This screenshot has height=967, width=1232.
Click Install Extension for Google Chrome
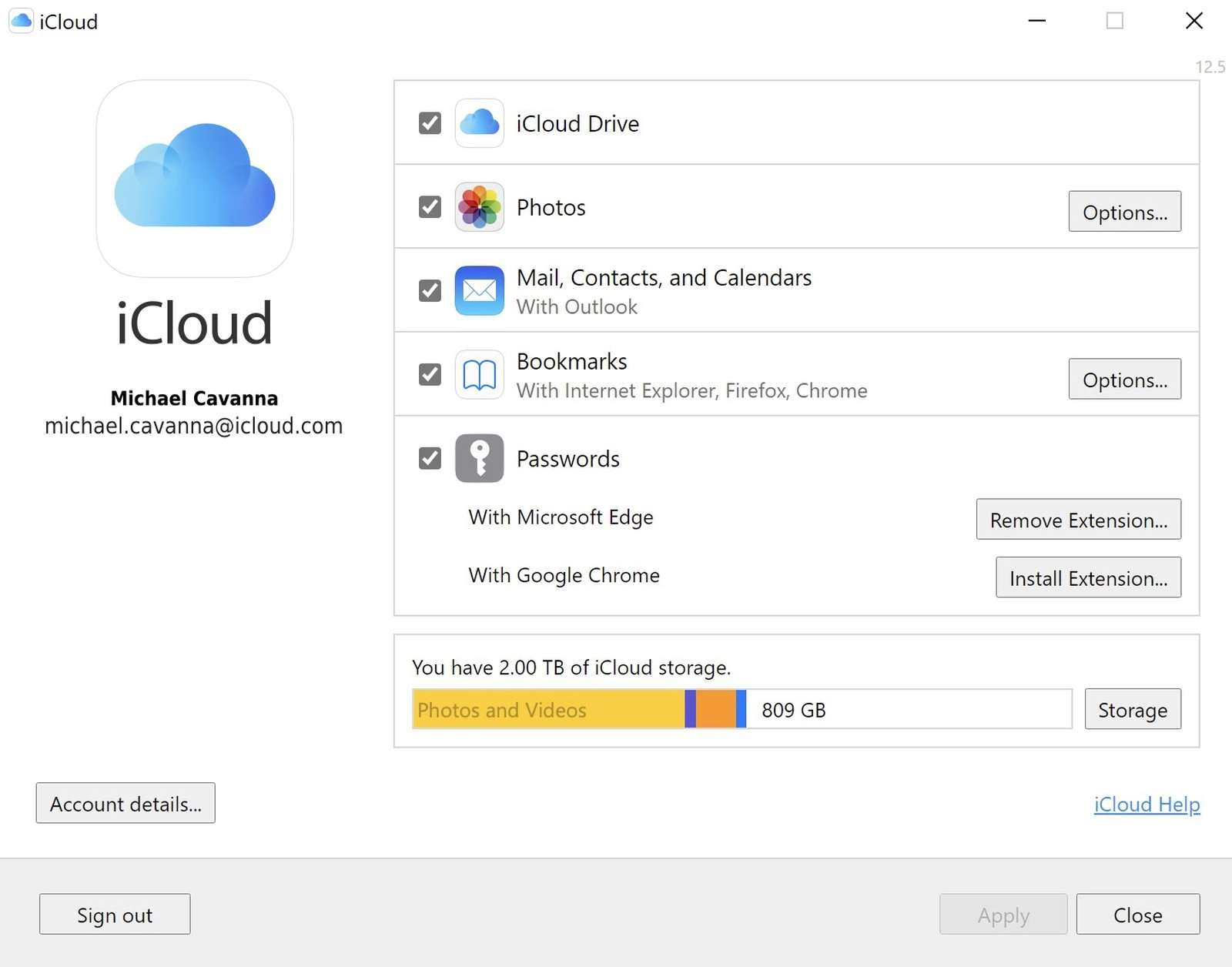(1087, 577)
